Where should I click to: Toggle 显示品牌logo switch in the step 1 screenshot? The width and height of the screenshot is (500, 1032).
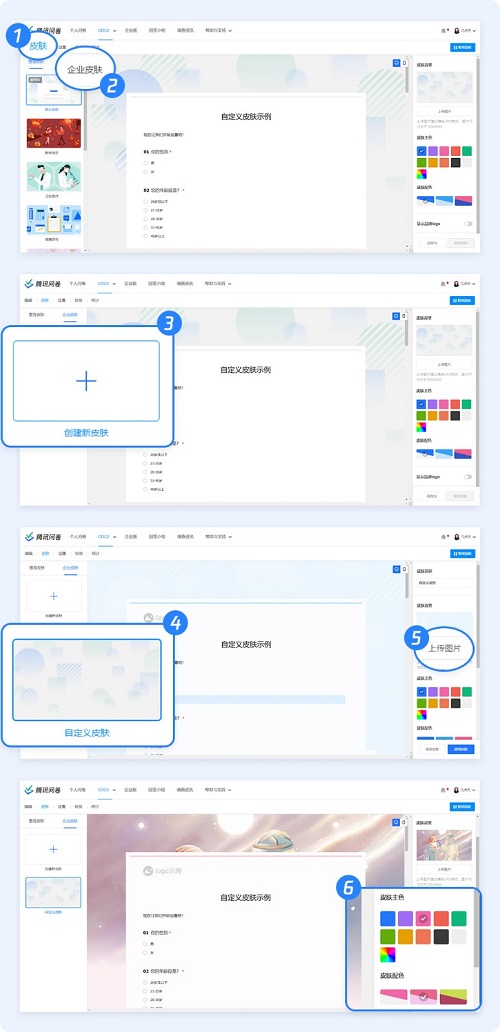point(468,224)
